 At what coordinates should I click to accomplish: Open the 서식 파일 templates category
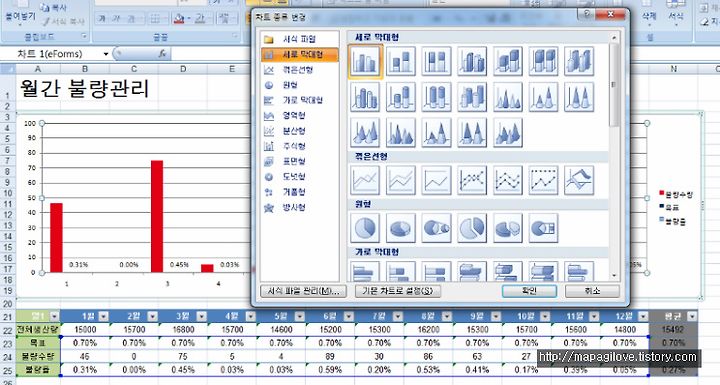pos(299,40)
